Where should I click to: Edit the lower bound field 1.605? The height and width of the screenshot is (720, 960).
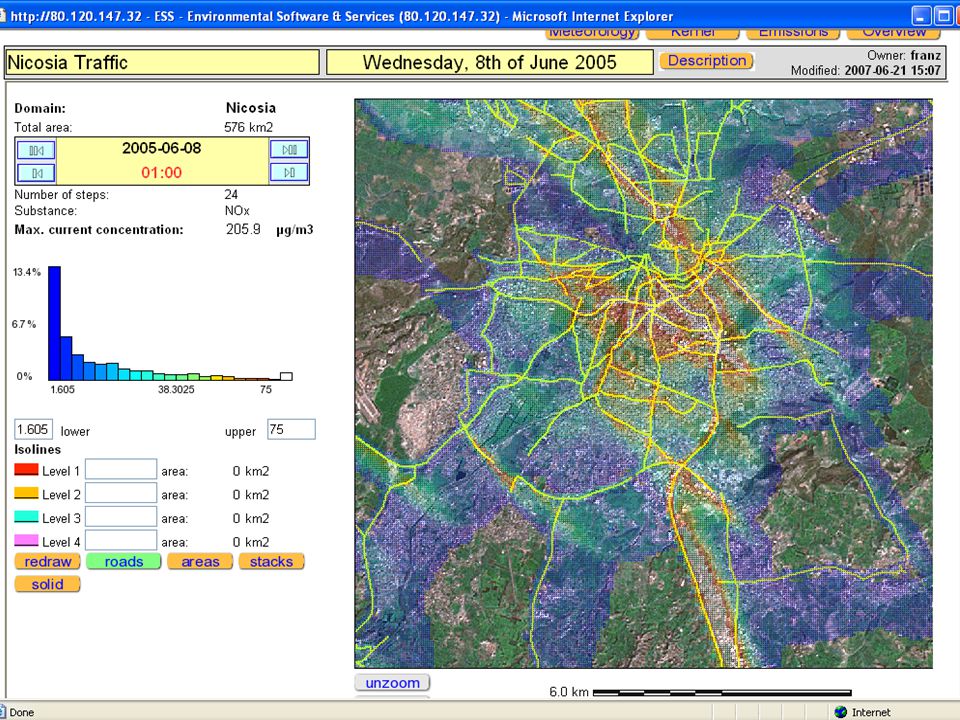tap(33, 429)
